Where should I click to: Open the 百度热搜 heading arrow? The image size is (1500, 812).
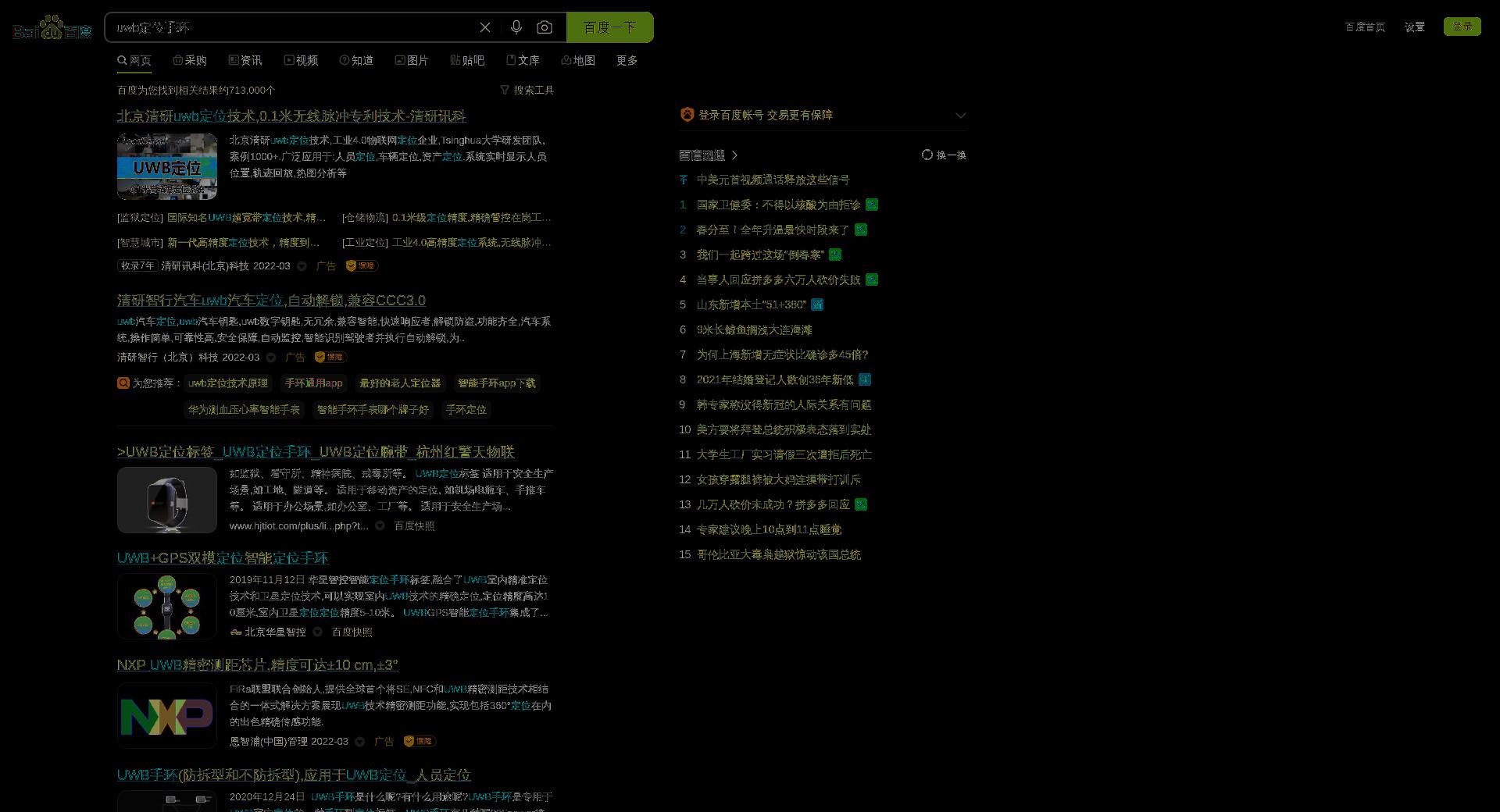coord(734,155)
